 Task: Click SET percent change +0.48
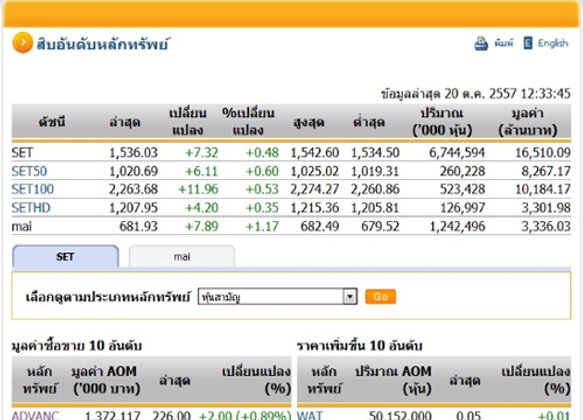coord(262,153)
